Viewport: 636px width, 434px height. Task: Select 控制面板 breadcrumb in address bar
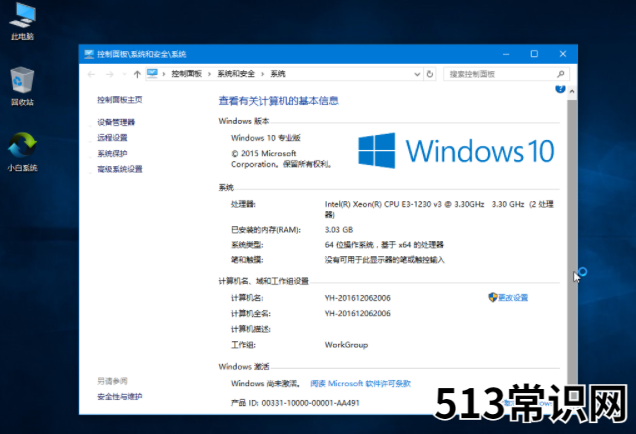[x=187, y=74]
